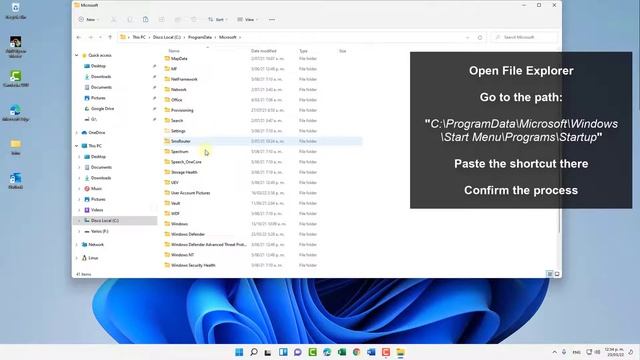Switch to large icons view layout
640x360 pixels.
pyautogui.click(x=557, y=274)
